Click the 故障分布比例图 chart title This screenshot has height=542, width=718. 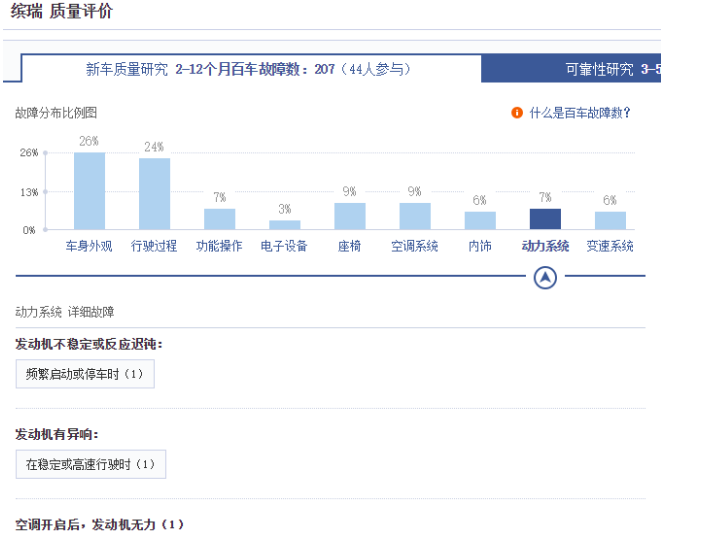tap(56, 113)
